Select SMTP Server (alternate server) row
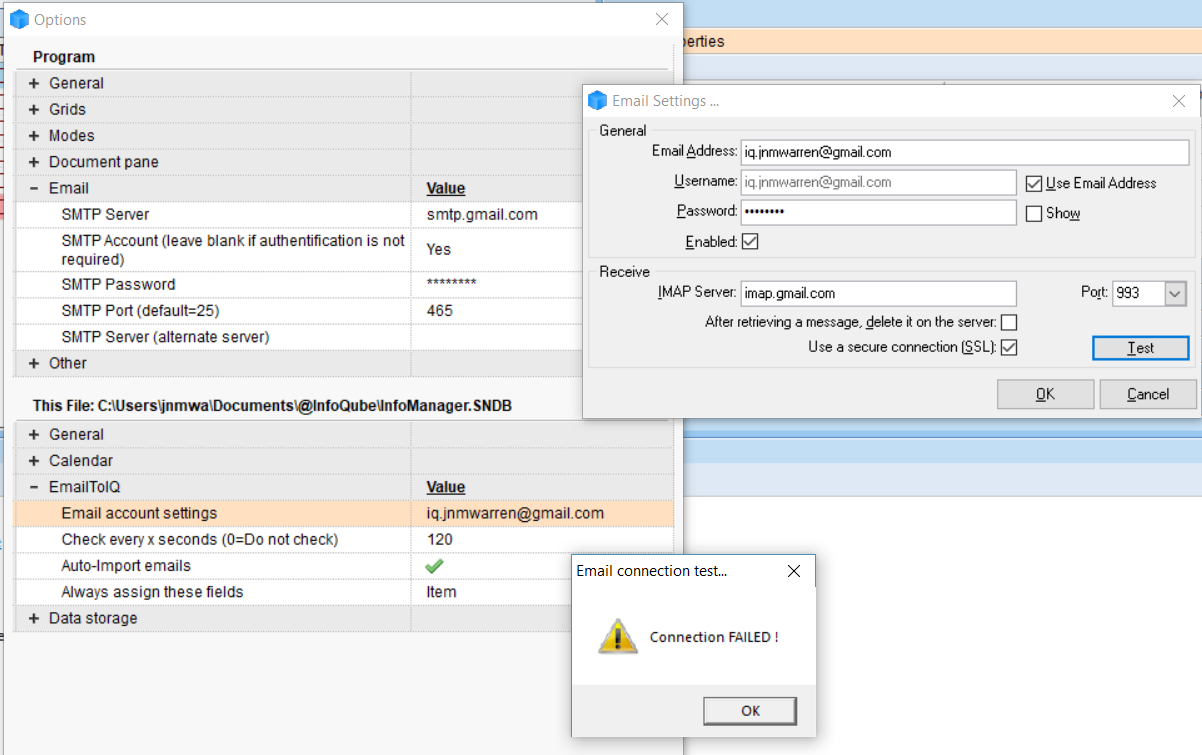 pos(298,337)
